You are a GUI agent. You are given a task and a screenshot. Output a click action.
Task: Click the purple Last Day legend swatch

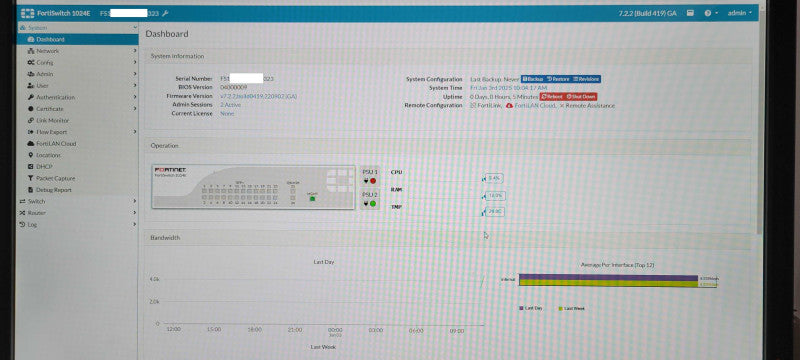tap(521, 308)
